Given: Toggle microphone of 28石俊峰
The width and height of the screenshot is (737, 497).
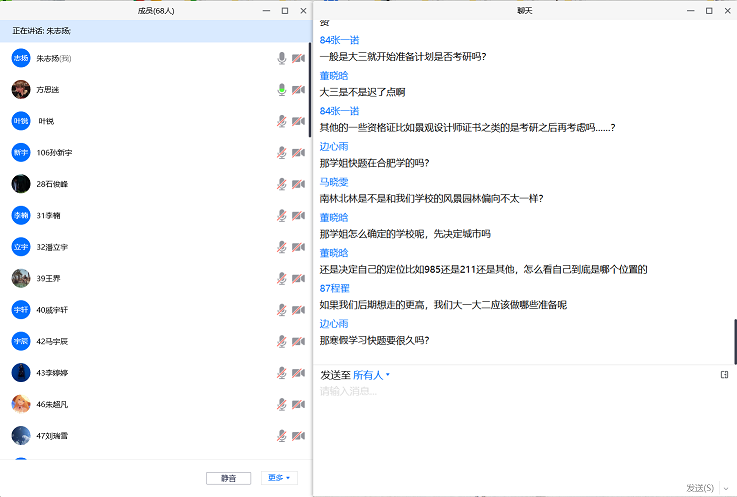Looking at the screenshot, I should 282,184.
